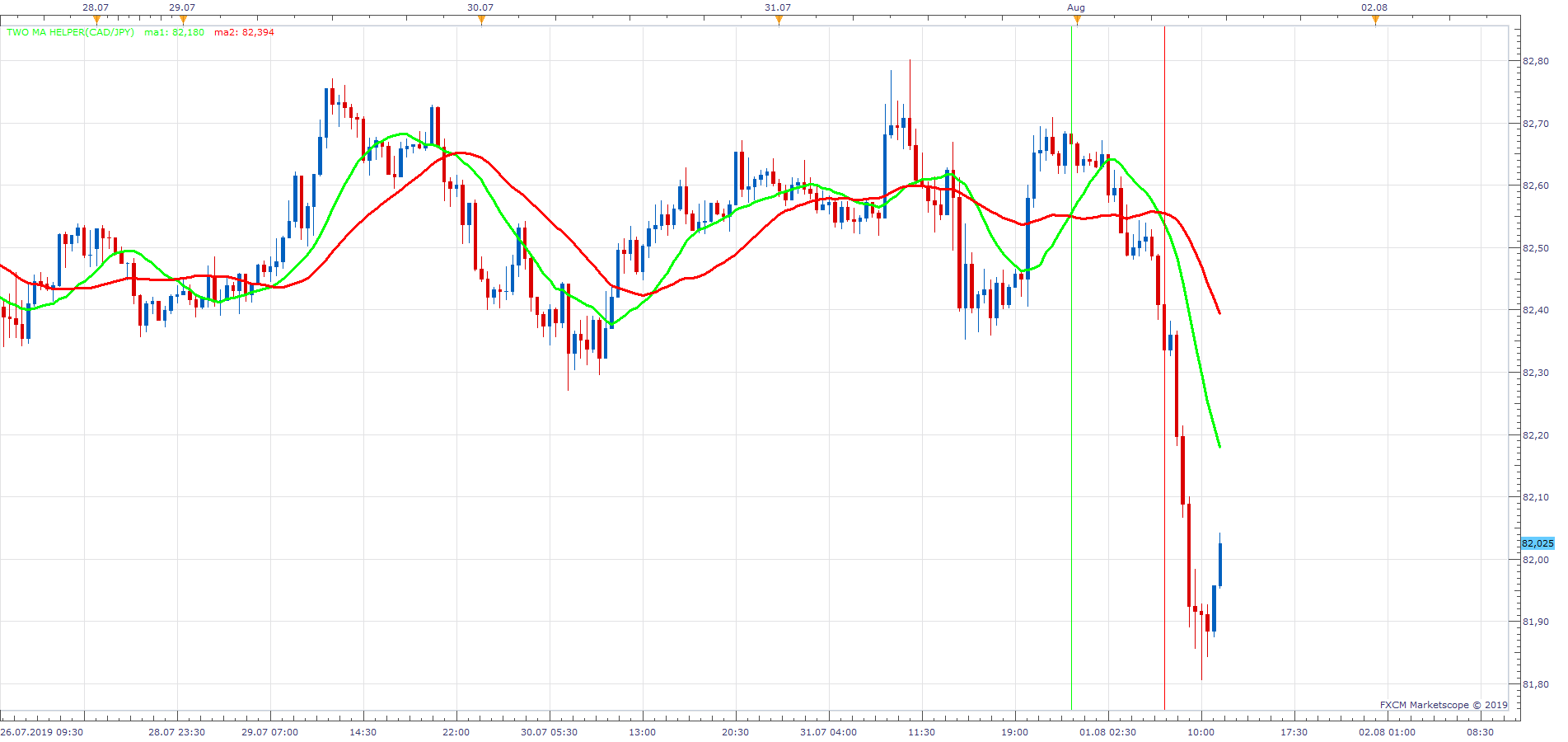This screenshot has height=742, width=1568.
Task: Click the 29.07 07:00 time label
Action: tap(270, 732)
